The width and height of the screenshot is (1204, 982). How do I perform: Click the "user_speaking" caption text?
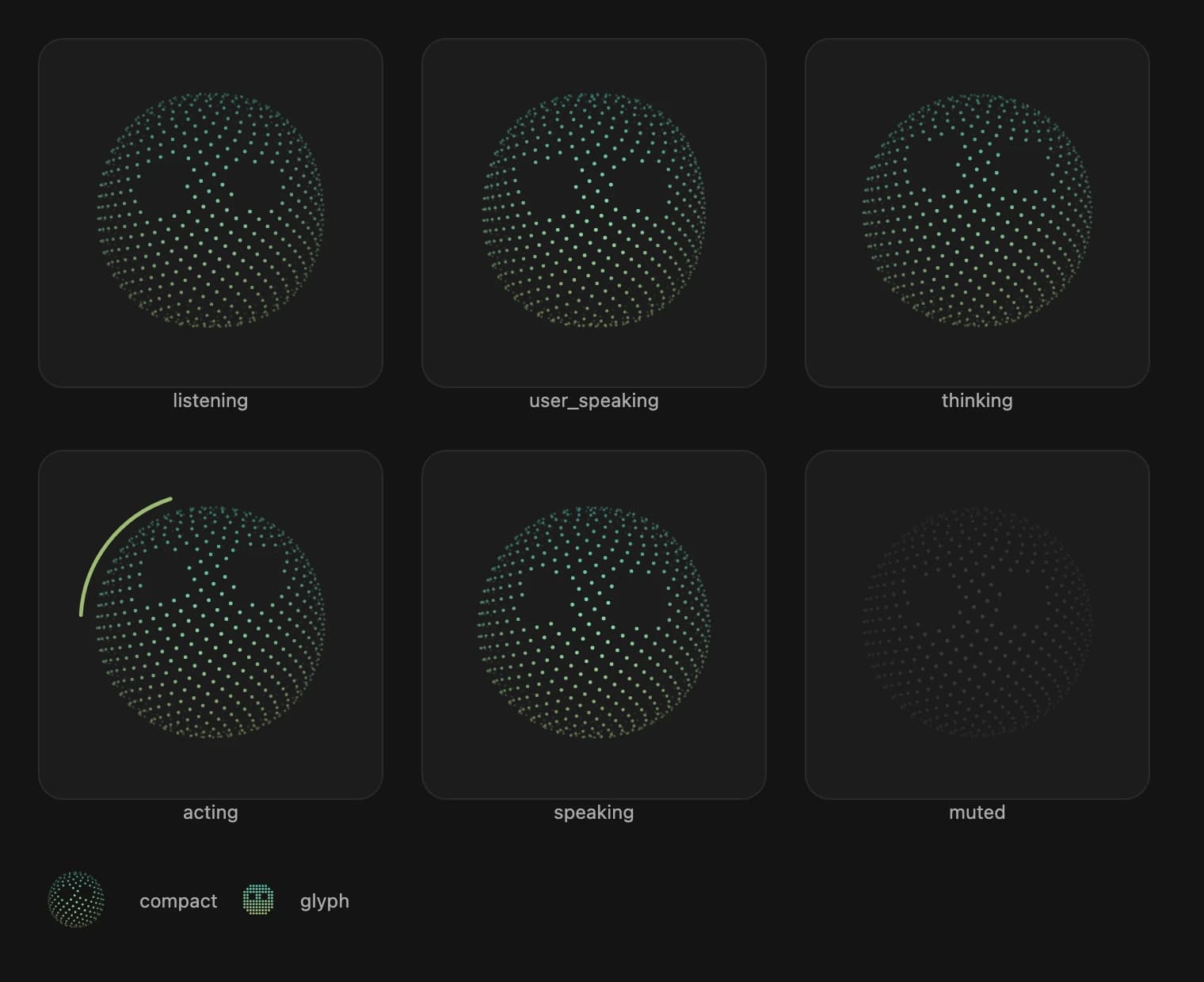(x=594, y=401)
